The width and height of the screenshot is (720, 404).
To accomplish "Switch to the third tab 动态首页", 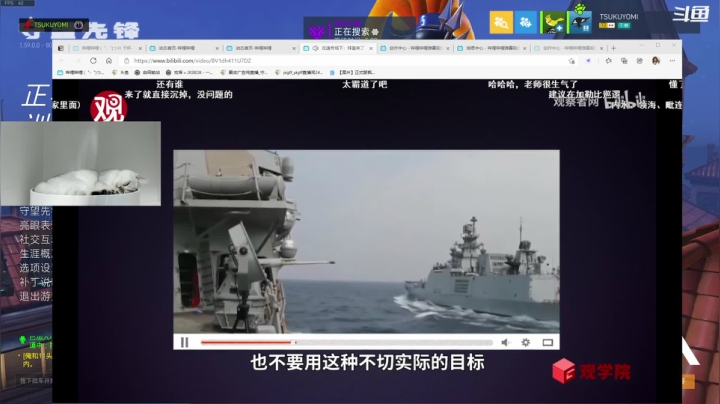I will 261,48.
